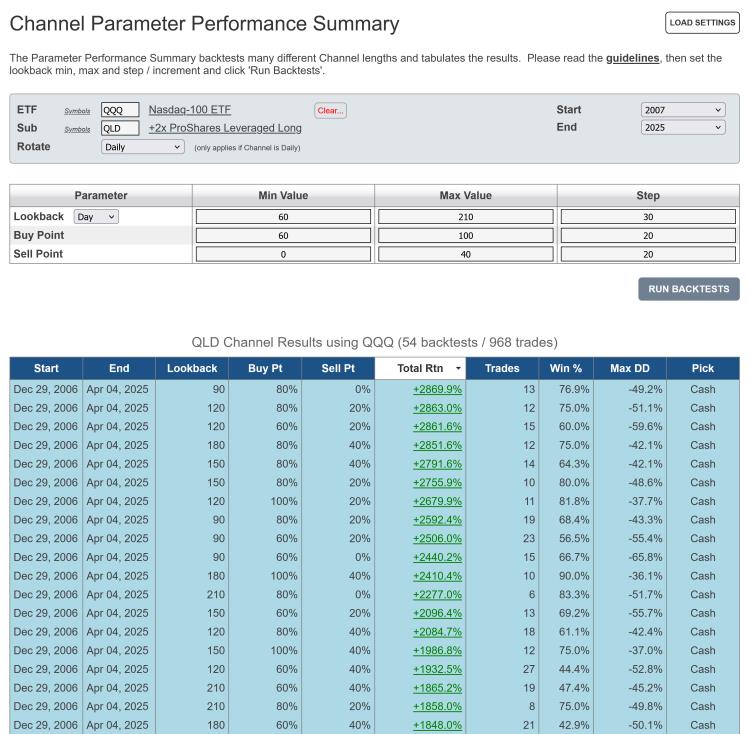Viewport: 750px width, 734px height.
Task: Open the +2869.9% total return result
Action: 437,389
